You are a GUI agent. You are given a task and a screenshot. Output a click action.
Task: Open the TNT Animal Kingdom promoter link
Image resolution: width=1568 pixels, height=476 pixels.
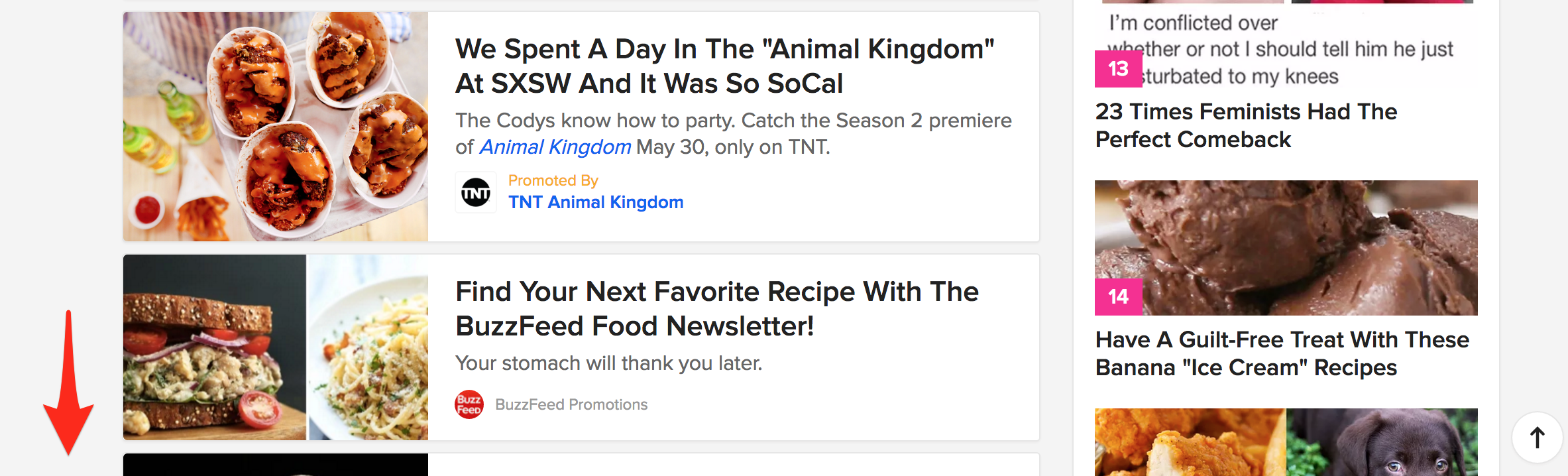pos(596,202)
